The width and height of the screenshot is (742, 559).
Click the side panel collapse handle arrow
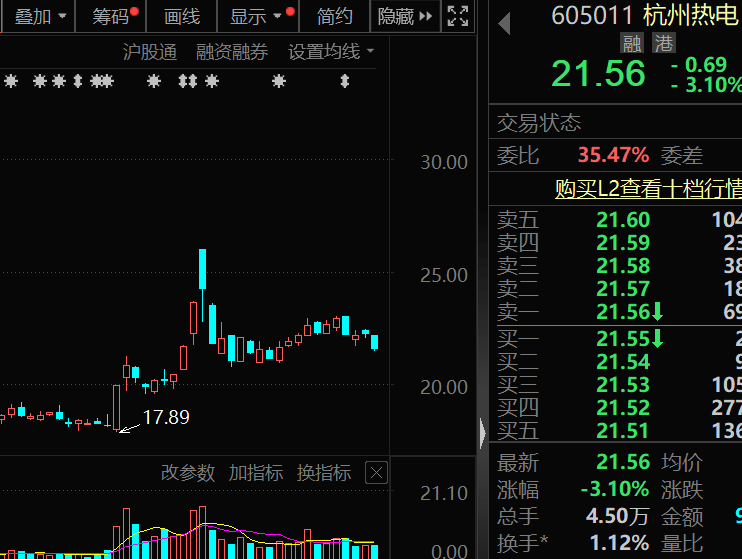pyautogui.click(x=483, y=433)
